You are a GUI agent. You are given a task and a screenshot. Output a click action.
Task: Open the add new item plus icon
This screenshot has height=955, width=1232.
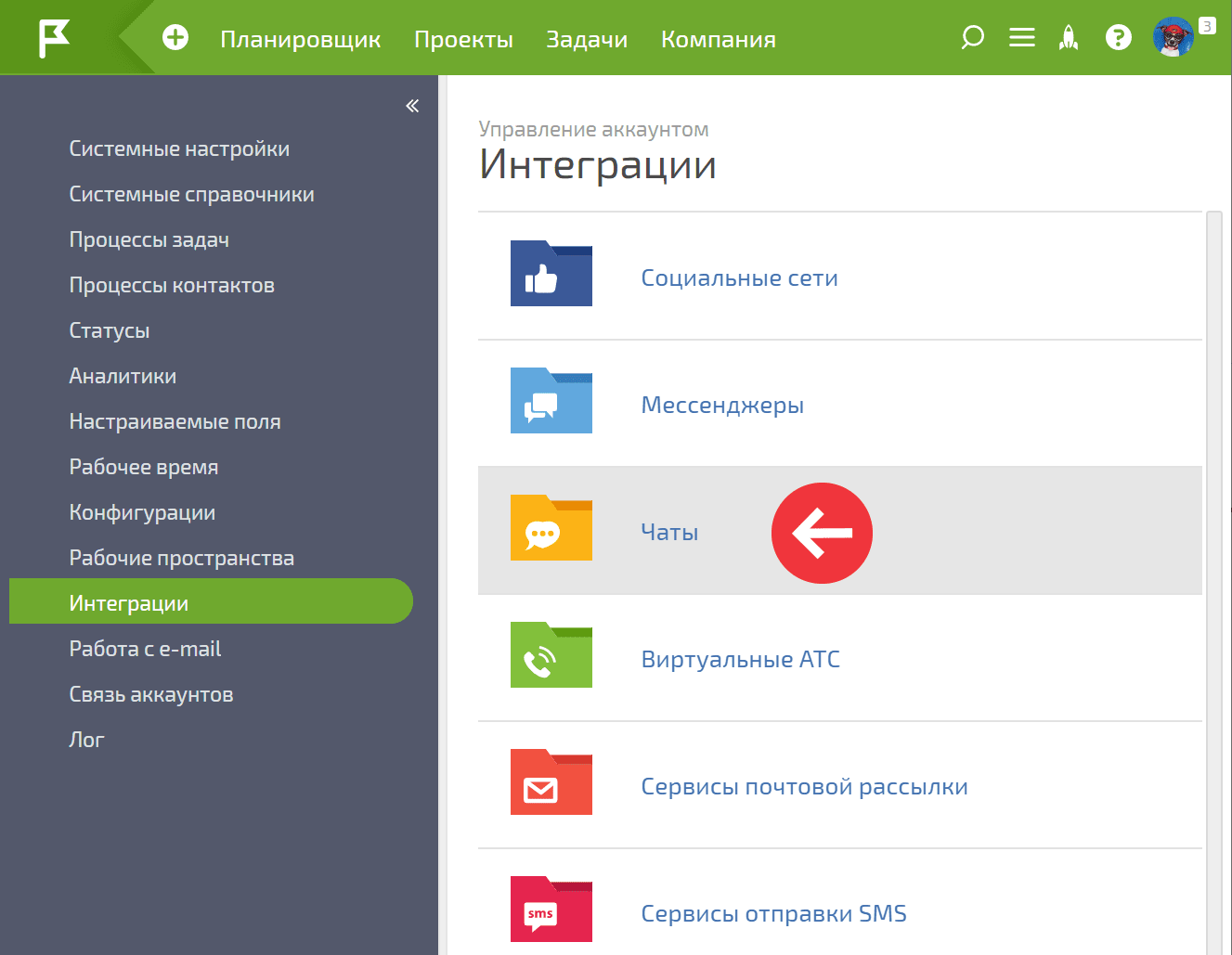click(175, 38)
